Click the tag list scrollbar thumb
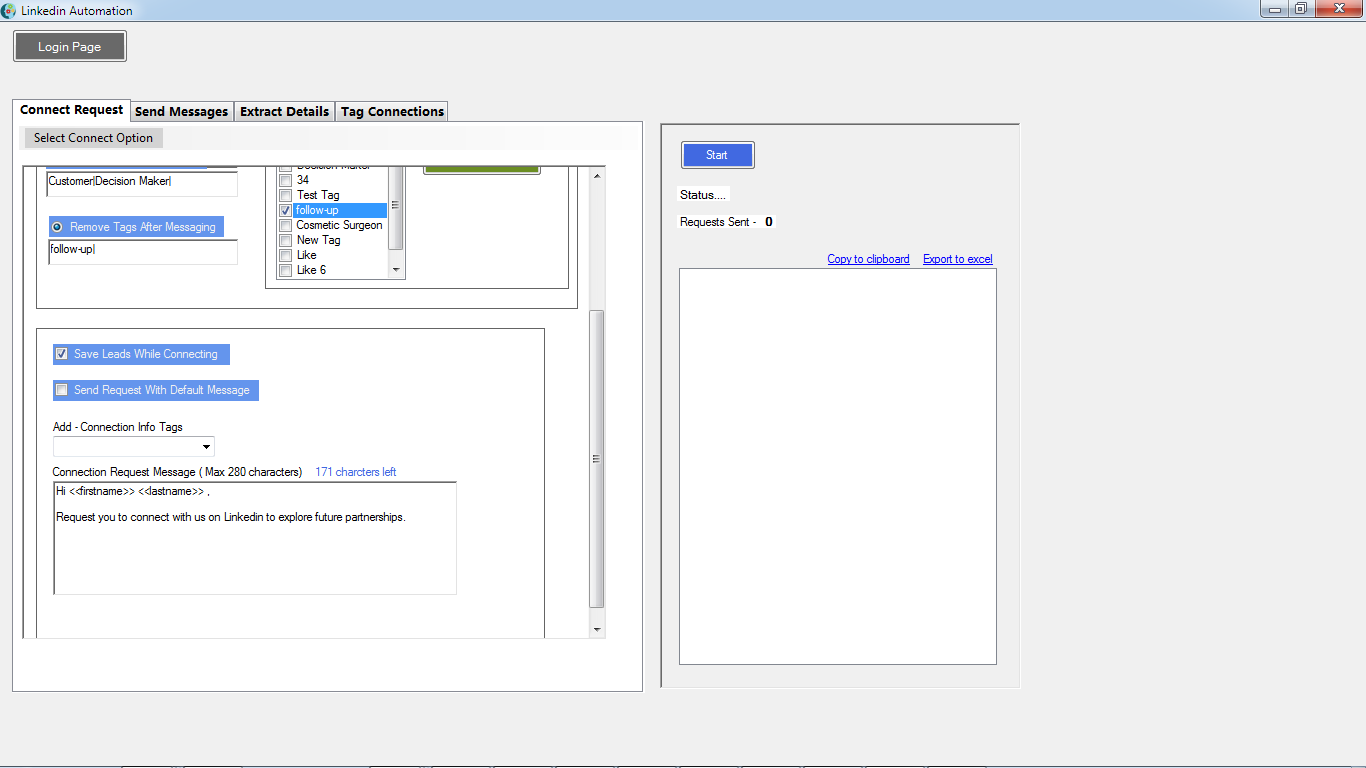 tap(396, 207)
